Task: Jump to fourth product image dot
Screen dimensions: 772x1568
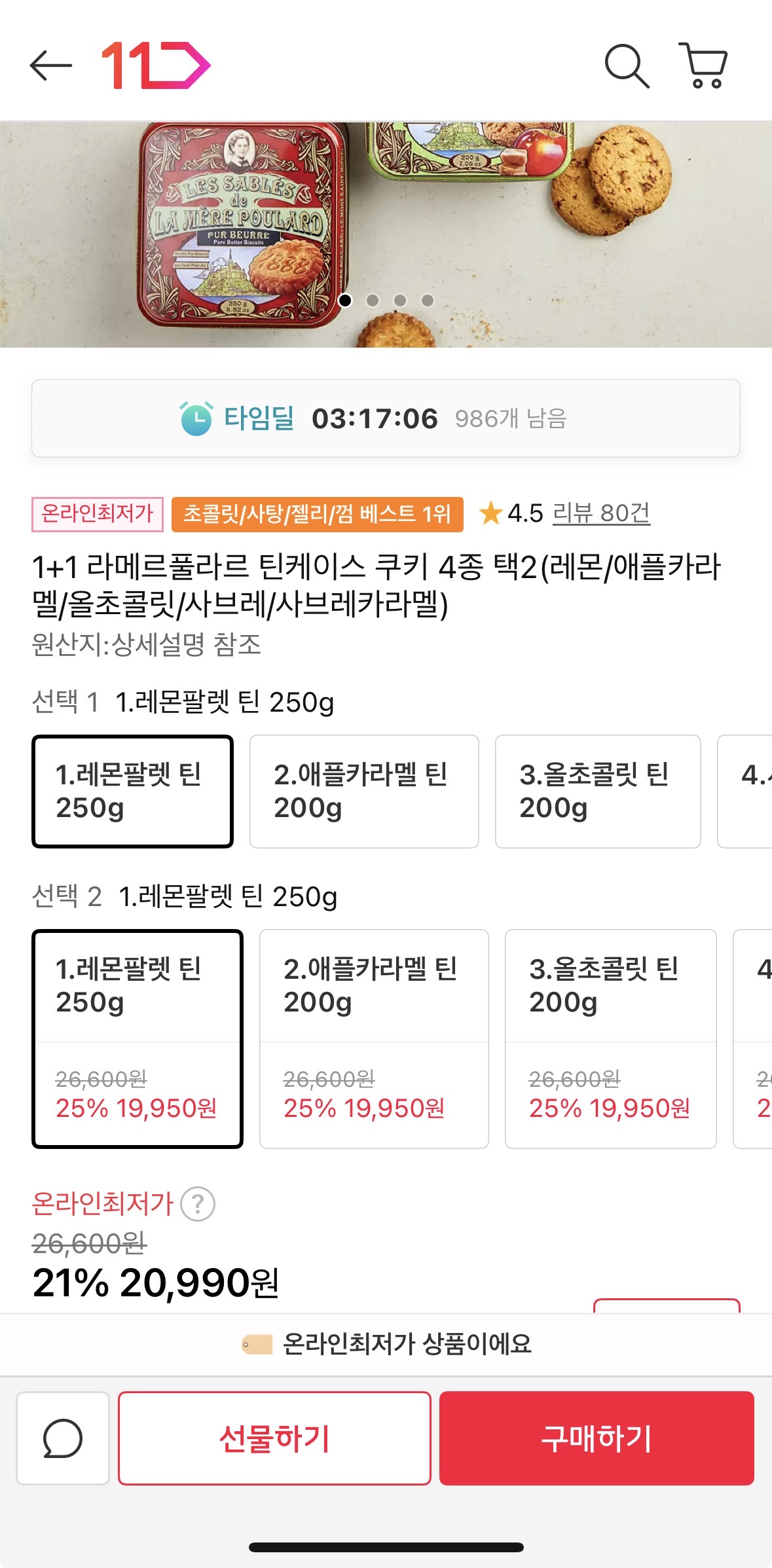Action: coord(428,301)
